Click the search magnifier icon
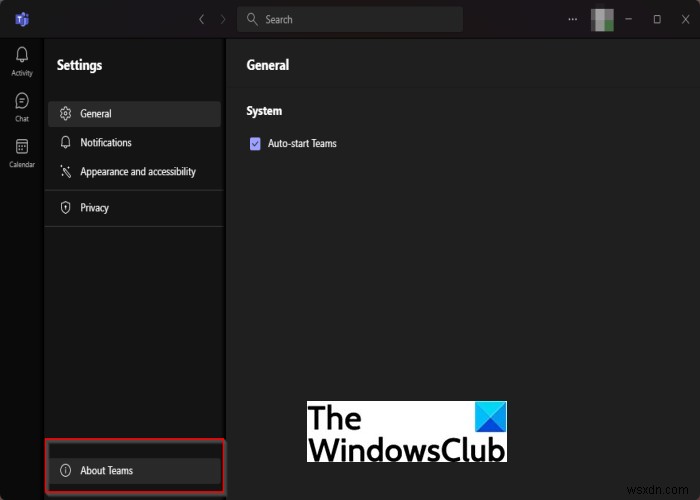The height and width of the screenshot is (500, 700). [x=252, y=19]
